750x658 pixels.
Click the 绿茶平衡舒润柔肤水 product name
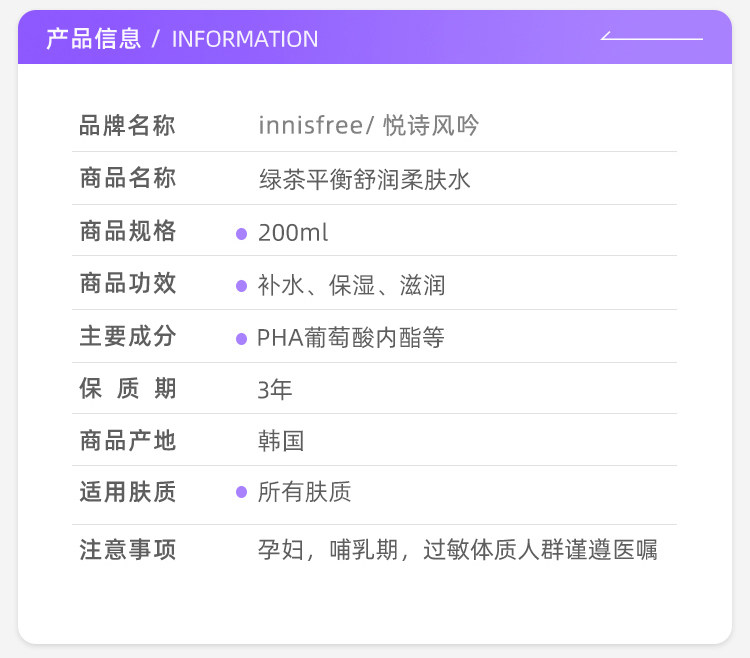[364, 180]
